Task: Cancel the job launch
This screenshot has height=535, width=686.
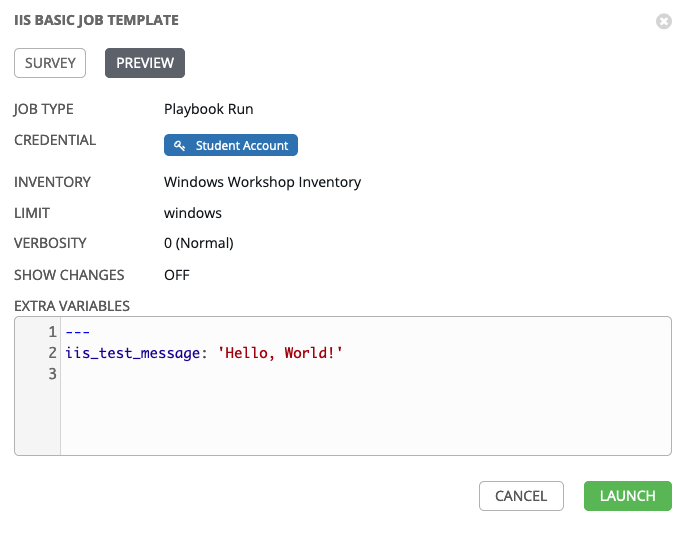Action: pos(521,496)
